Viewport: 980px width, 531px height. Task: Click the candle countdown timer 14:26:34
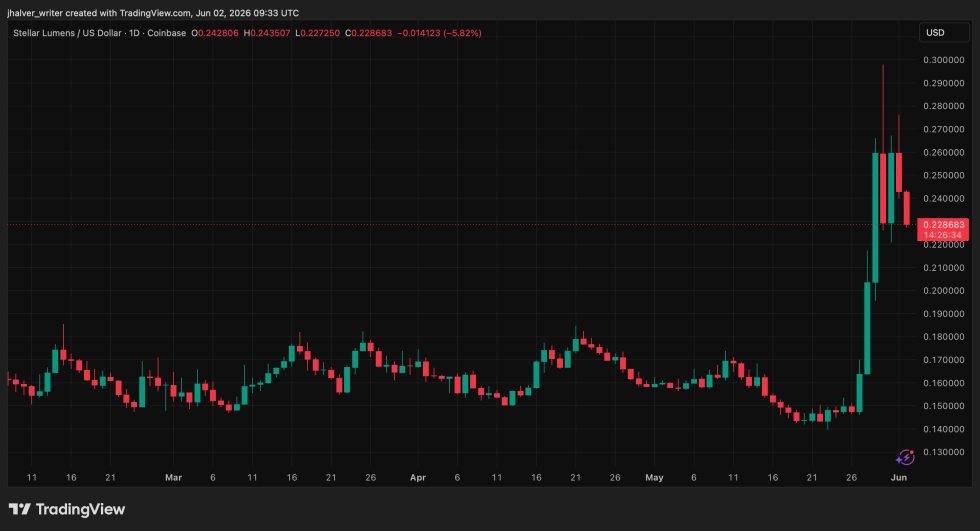coord(944,236)
